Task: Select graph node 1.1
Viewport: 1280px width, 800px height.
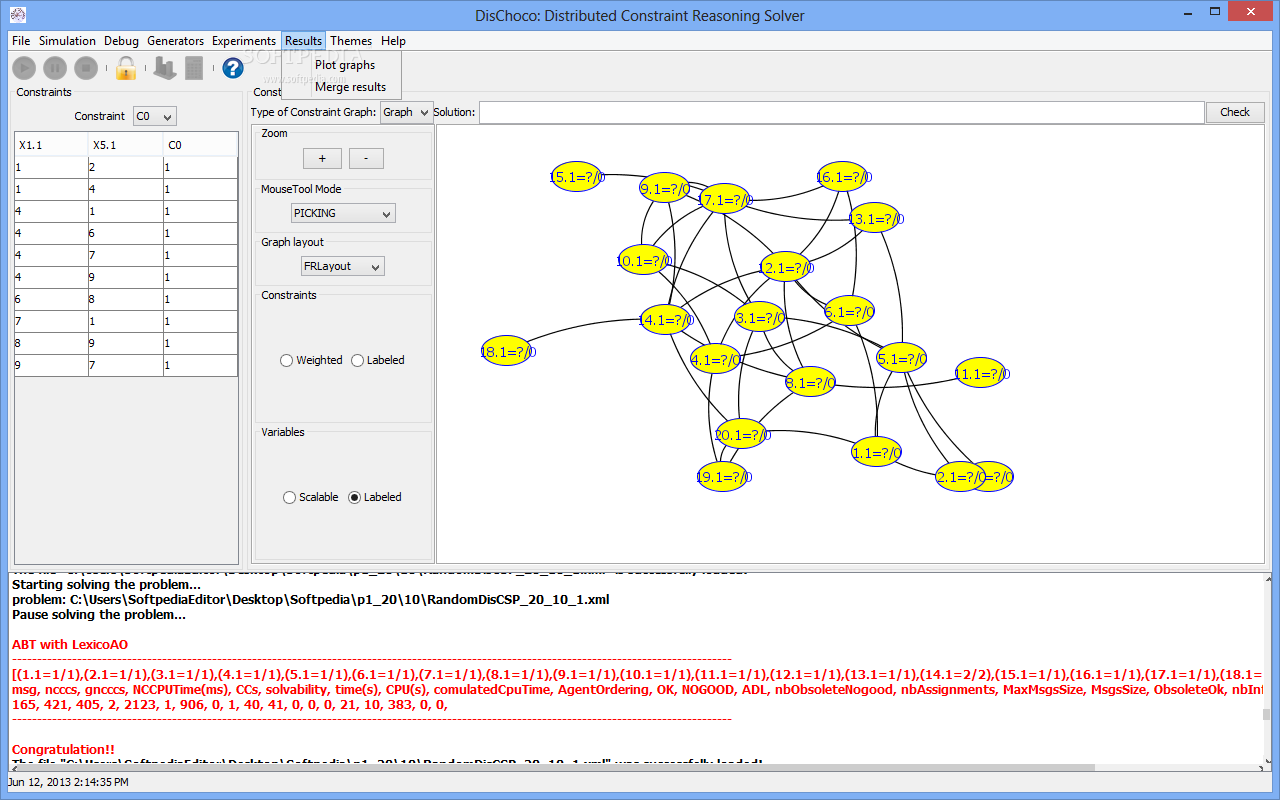Action: point(877,452)
